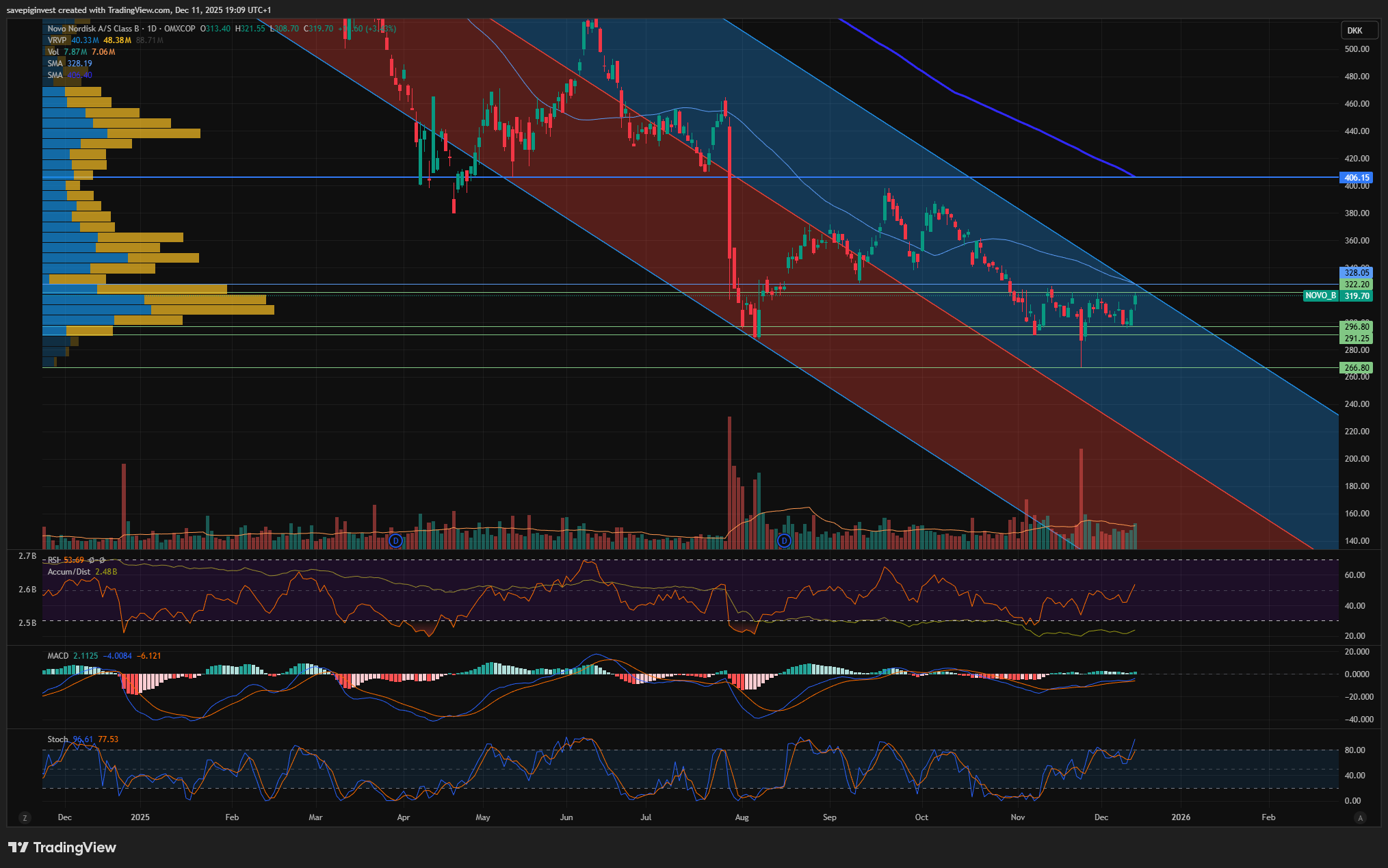This screenshot has width=1388, height=868.
Task: Select the SMA 406.40 legend
Action: pyautogui.click(x=55, y=75)
